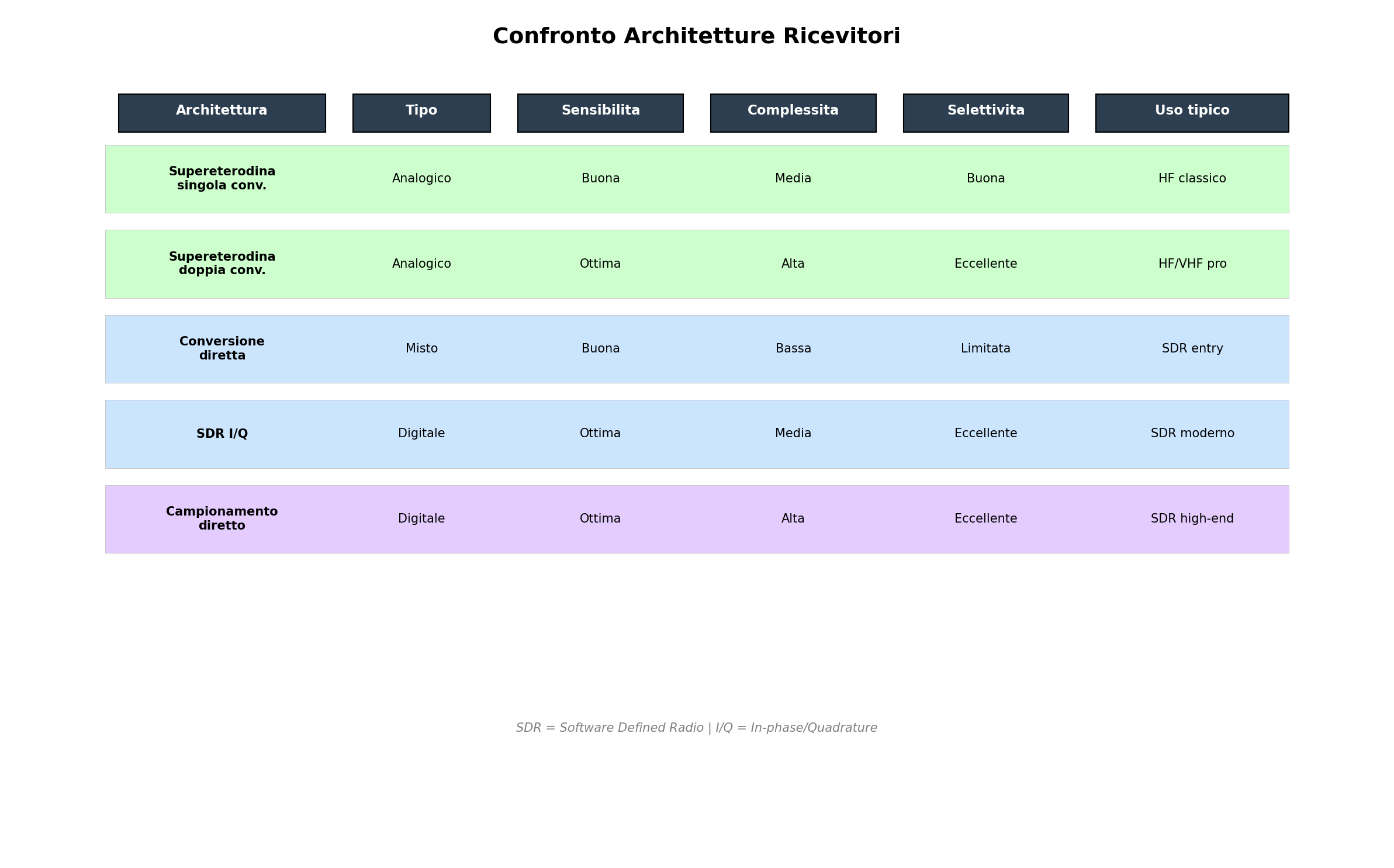Screen dimensions: 1394x868
Task: Click the title Confronto Architetture Ricevitori
Action: (697, 36)
